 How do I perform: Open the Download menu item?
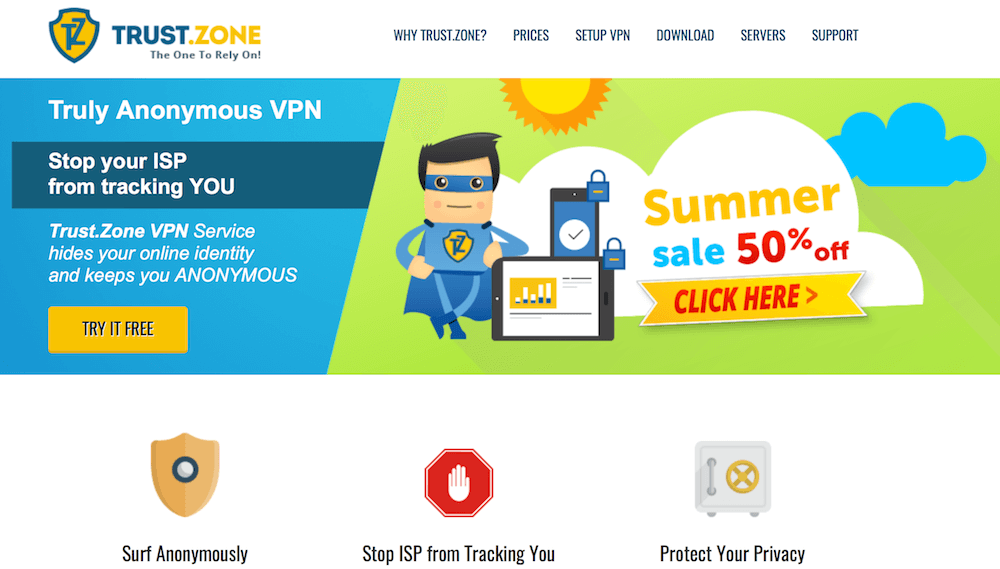tap(685, 35)
